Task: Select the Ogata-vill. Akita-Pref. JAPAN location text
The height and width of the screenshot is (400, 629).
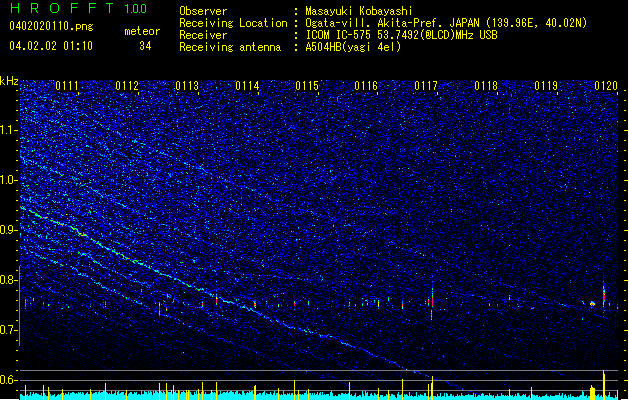Action: click(446, 23)
